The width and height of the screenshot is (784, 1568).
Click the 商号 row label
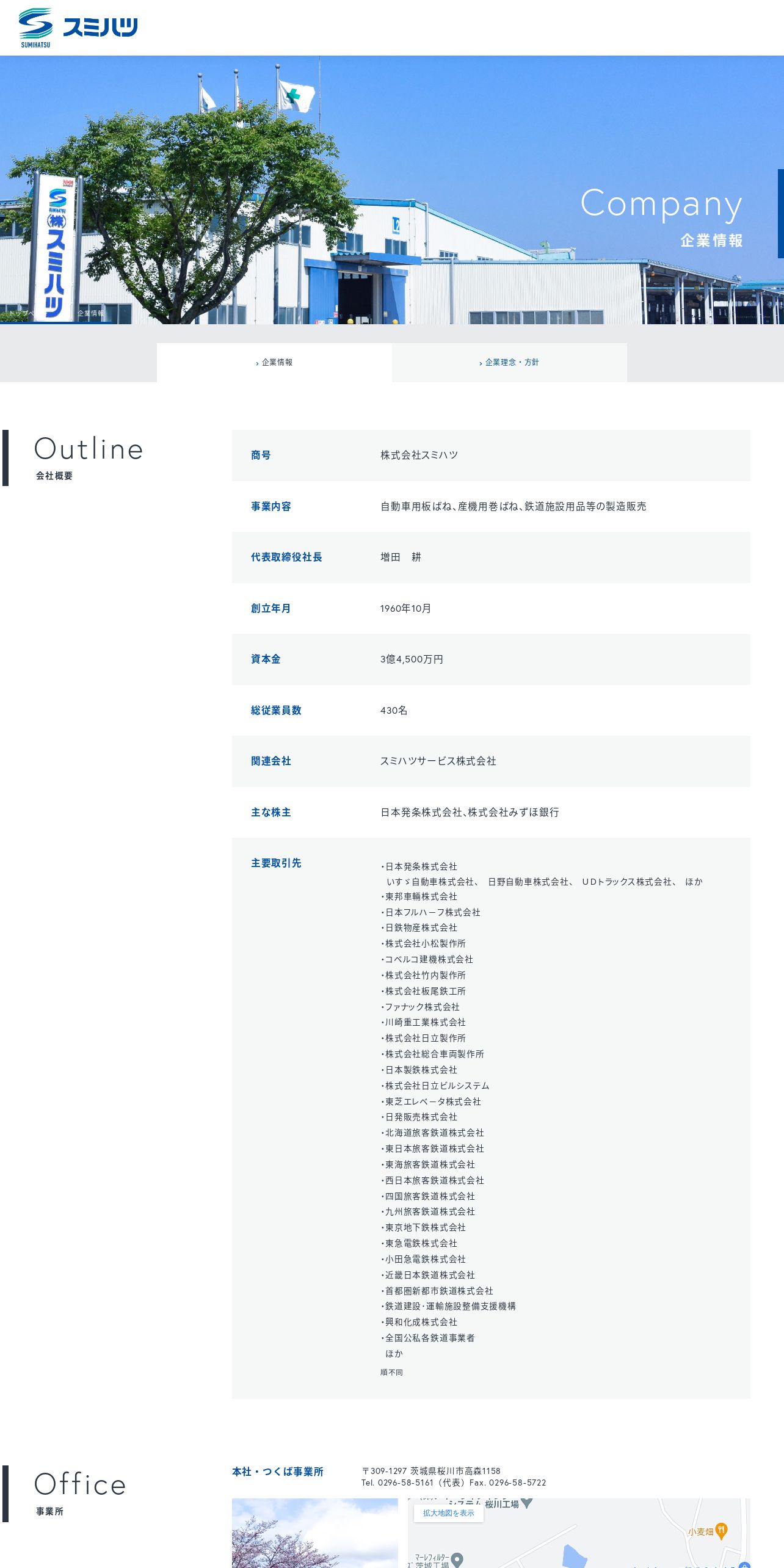261,456
